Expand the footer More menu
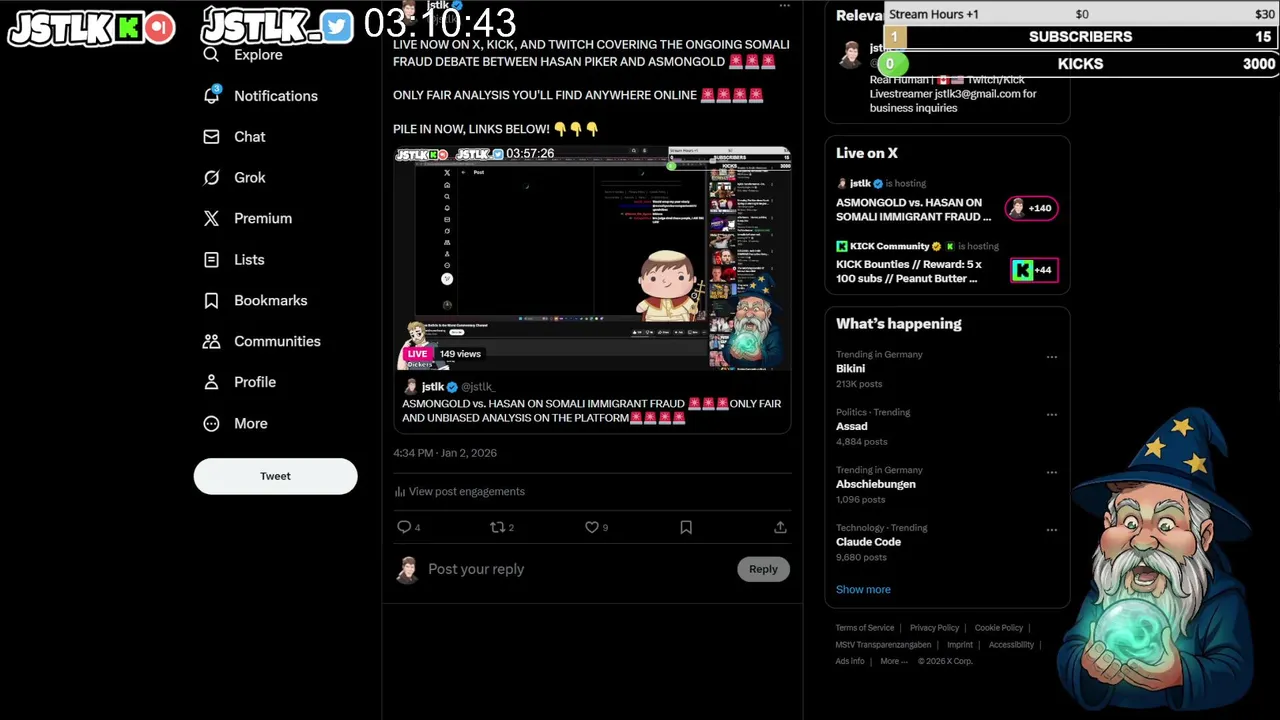 pyautogui.click(x=892, y=662)
